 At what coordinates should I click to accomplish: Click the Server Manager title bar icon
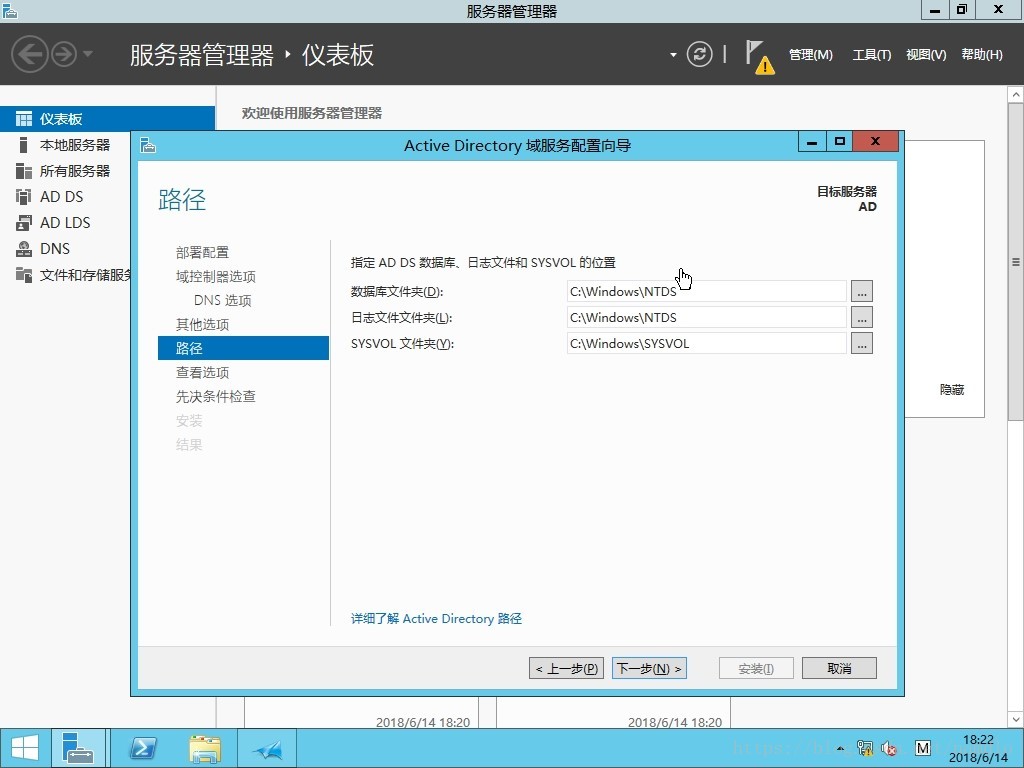tap(10, 10)
